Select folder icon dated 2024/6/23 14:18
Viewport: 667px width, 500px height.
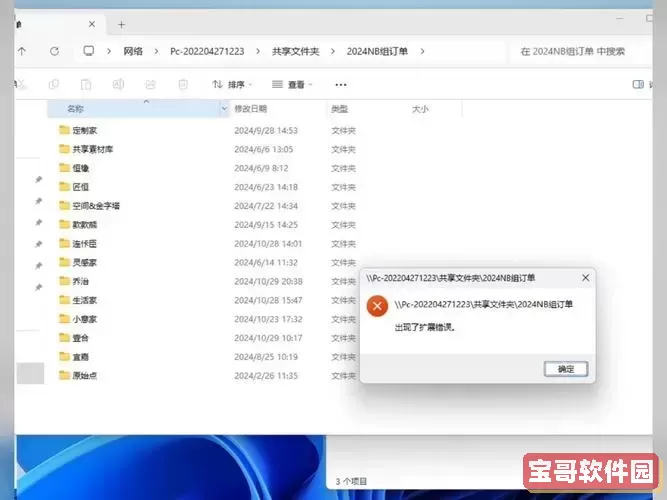click(x=64, y=186)
